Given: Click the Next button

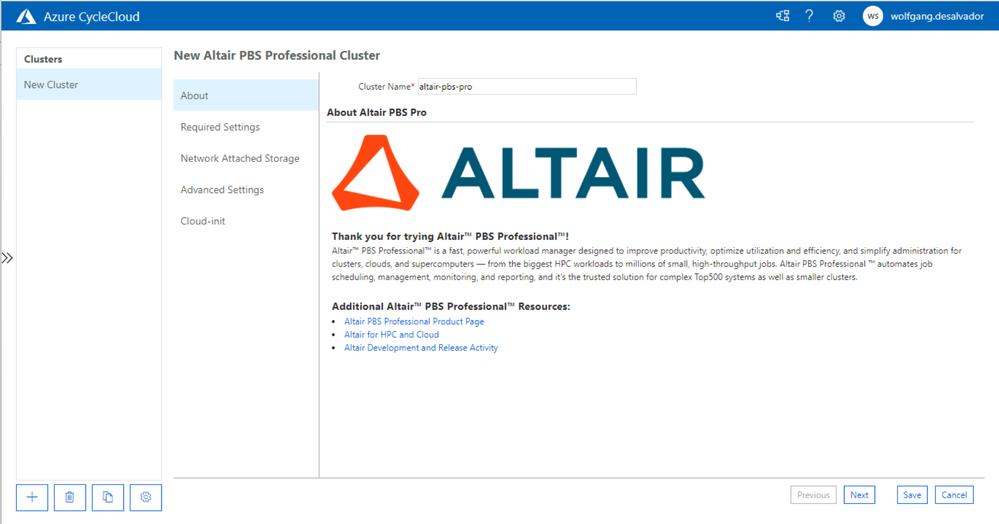Looking at the screenshot, I should [859, 495].
